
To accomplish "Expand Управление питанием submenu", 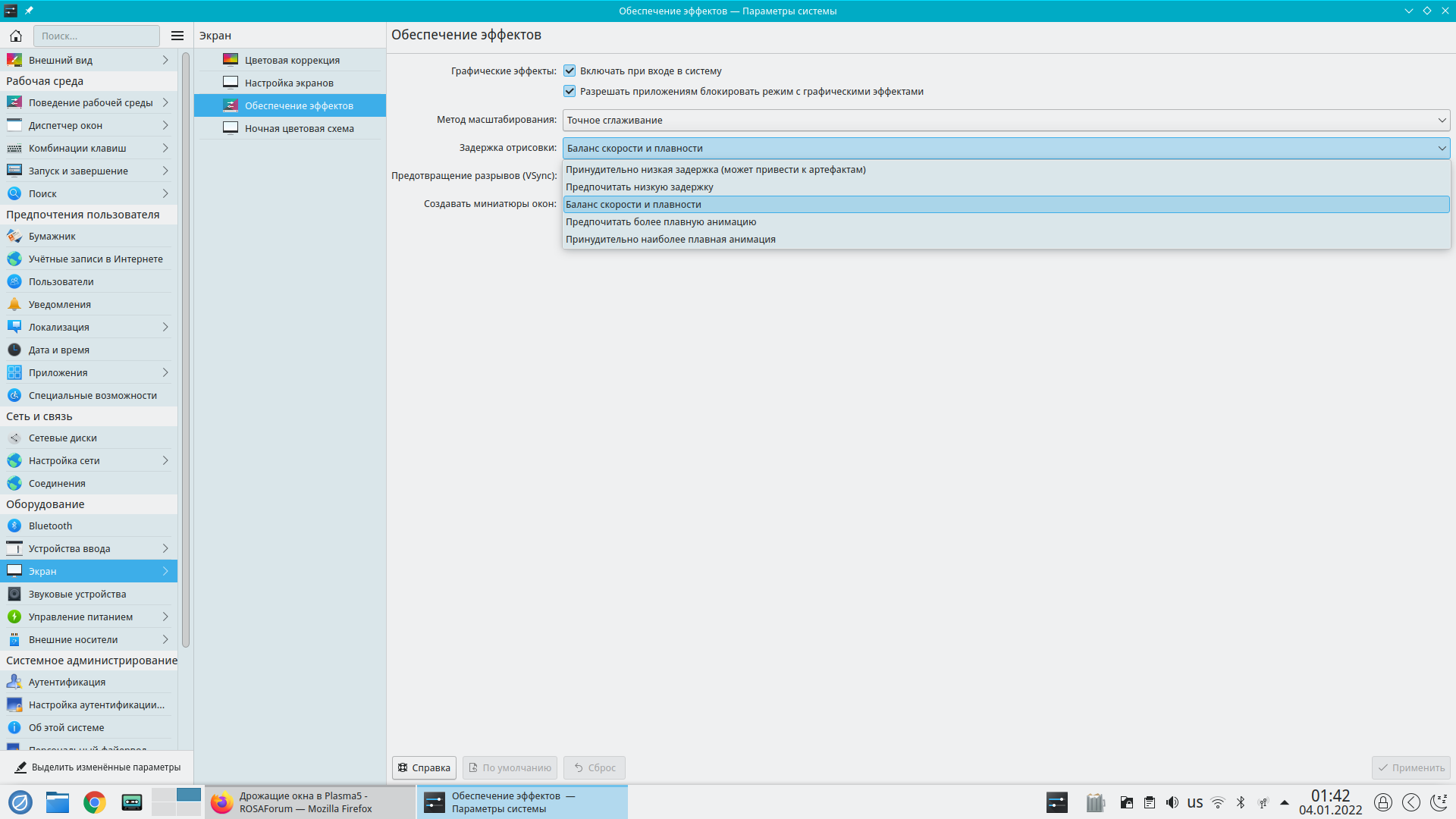I will point(165,617).
